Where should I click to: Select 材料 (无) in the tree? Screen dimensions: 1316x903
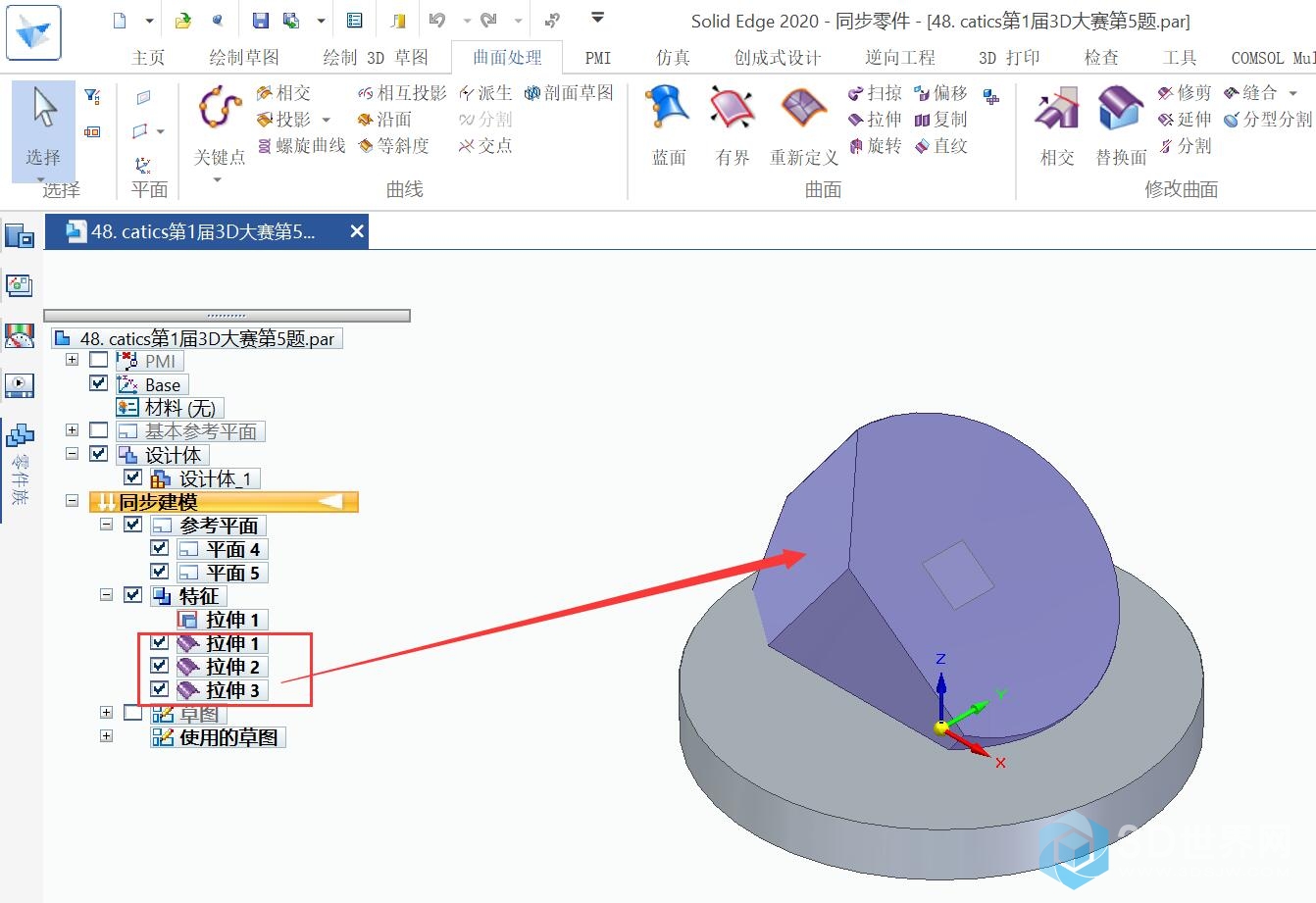click(x=170, y=408)
